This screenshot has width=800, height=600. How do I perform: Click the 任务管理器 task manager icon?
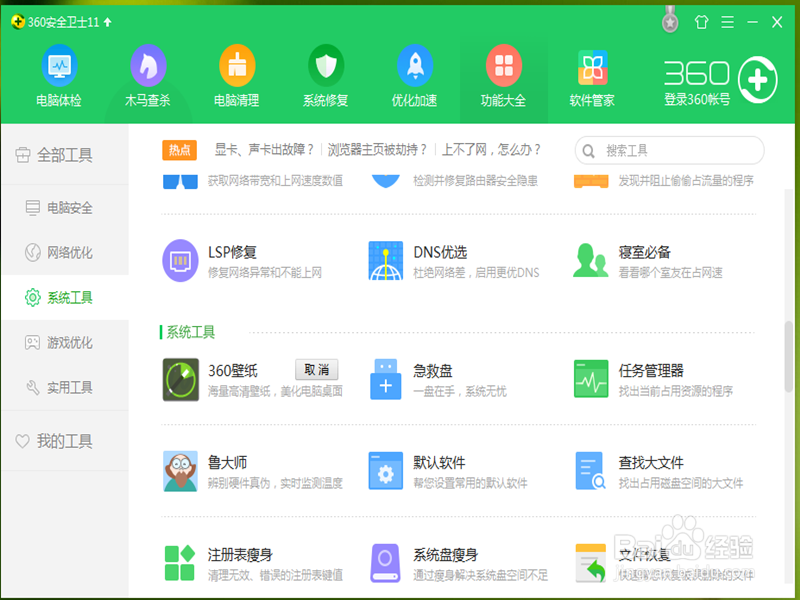click(x=591, y=379)
